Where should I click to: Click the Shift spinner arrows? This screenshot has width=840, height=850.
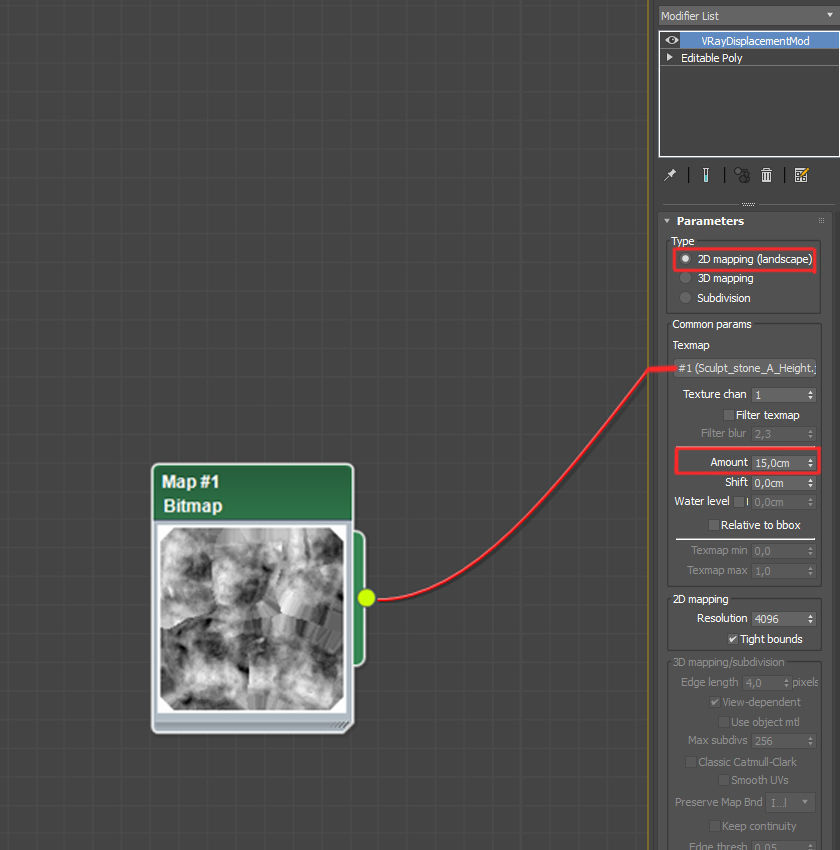click(x=811, y=483)
